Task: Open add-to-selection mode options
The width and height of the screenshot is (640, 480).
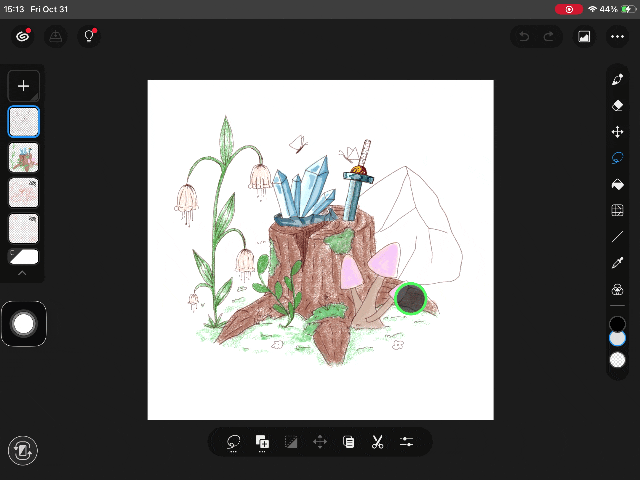Action: tap(262, 442)
